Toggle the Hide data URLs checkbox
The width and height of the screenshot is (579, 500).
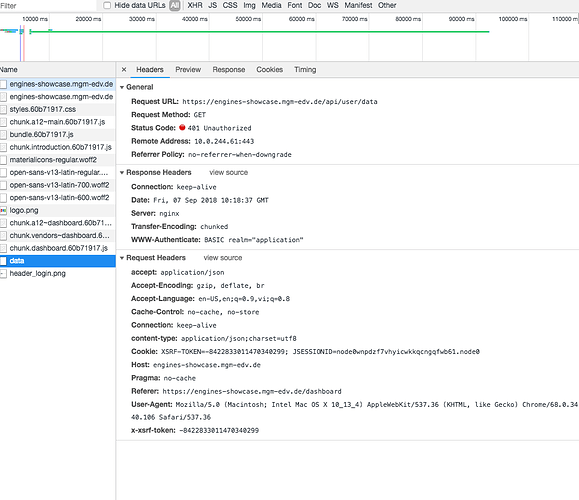click(x=107, y=5)
